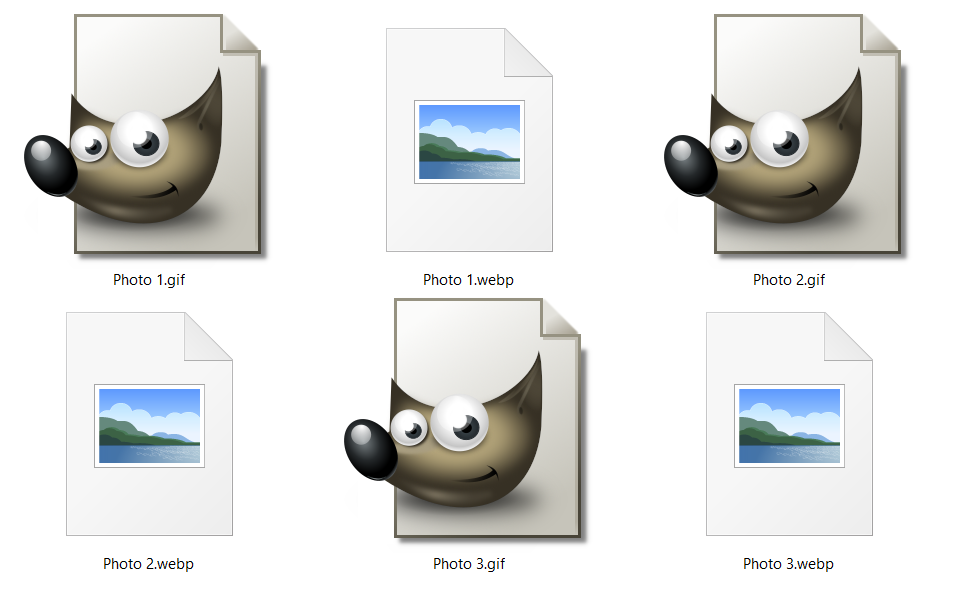Click the landscape picture inside Photo 3.webp icon
The image size is (957, 595).
789,425
